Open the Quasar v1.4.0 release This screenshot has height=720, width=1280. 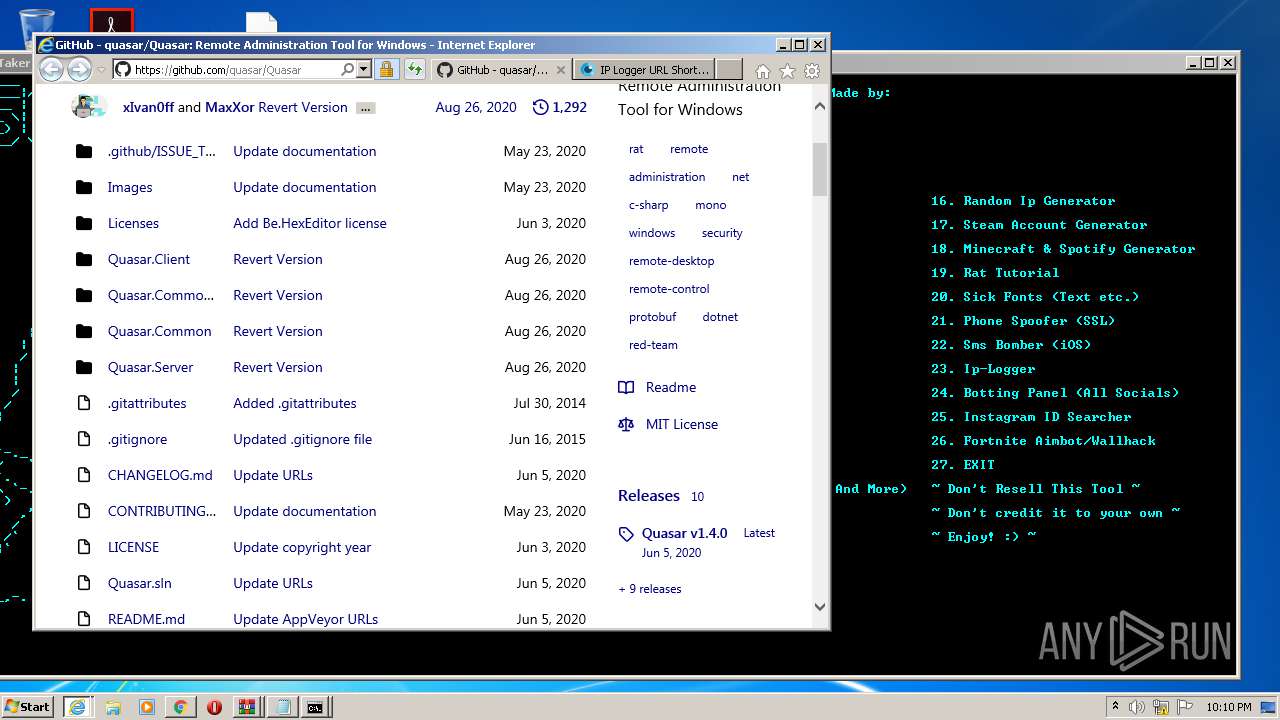pyautogui.click(x=684, y=533)
